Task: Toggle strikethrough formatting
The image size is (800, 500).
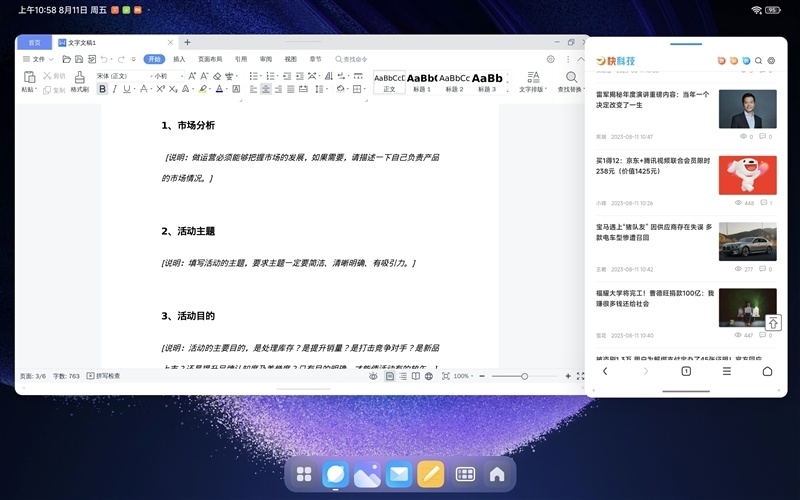Action: pos(144,89)
